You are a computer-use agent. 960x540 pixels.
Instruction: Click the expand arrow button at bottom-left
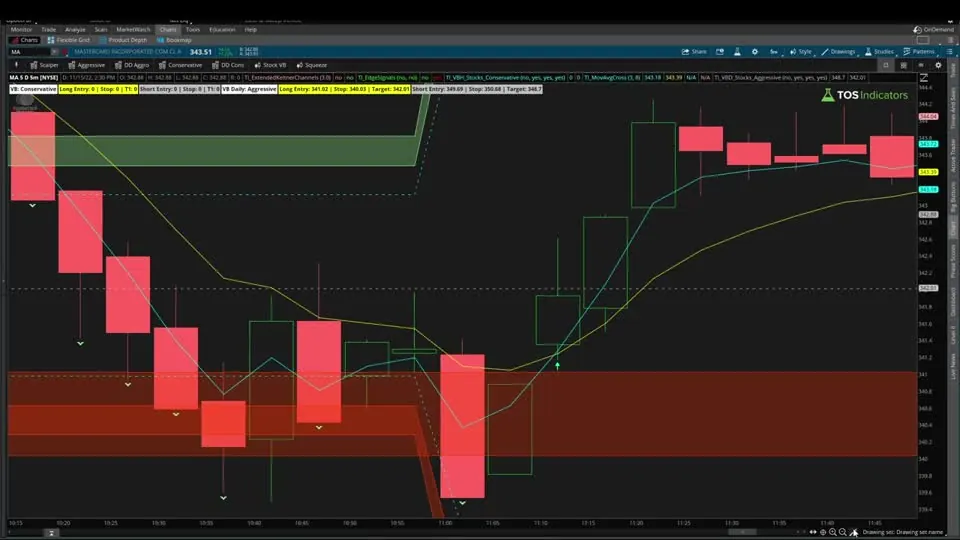pos(51,533)
